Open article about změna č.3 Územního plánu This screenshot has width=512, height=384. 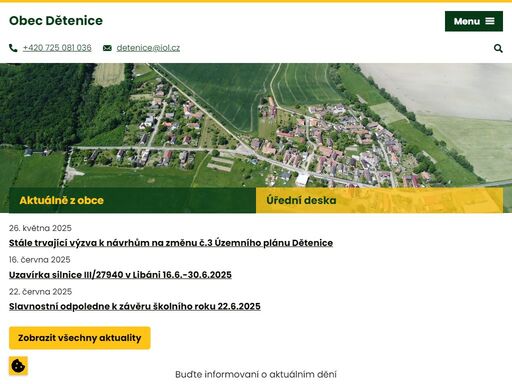coord(171,243)
